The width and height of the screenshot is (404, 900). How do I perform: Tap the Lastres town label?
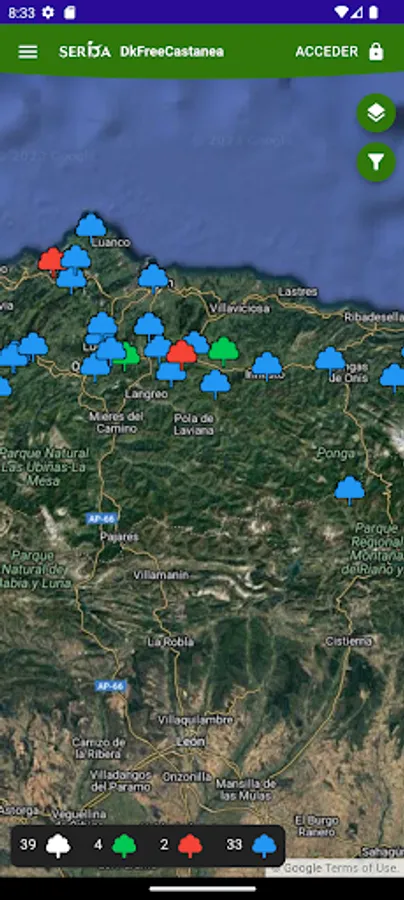298,292
